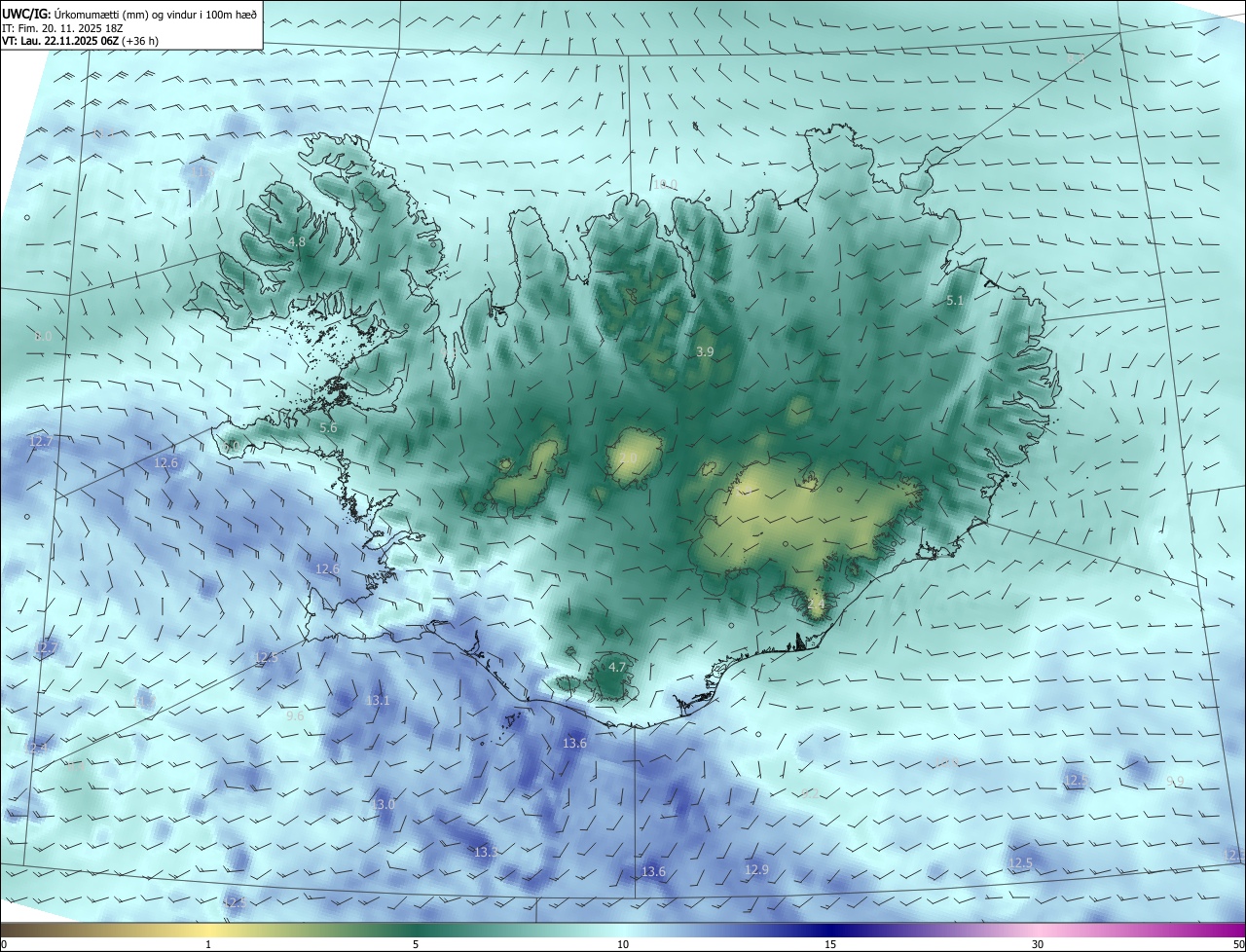The width and height of the screenshot is (1246, 952).
Task: Click the 4.8 value over the Westfjords
Action: (x=297, y=241)
